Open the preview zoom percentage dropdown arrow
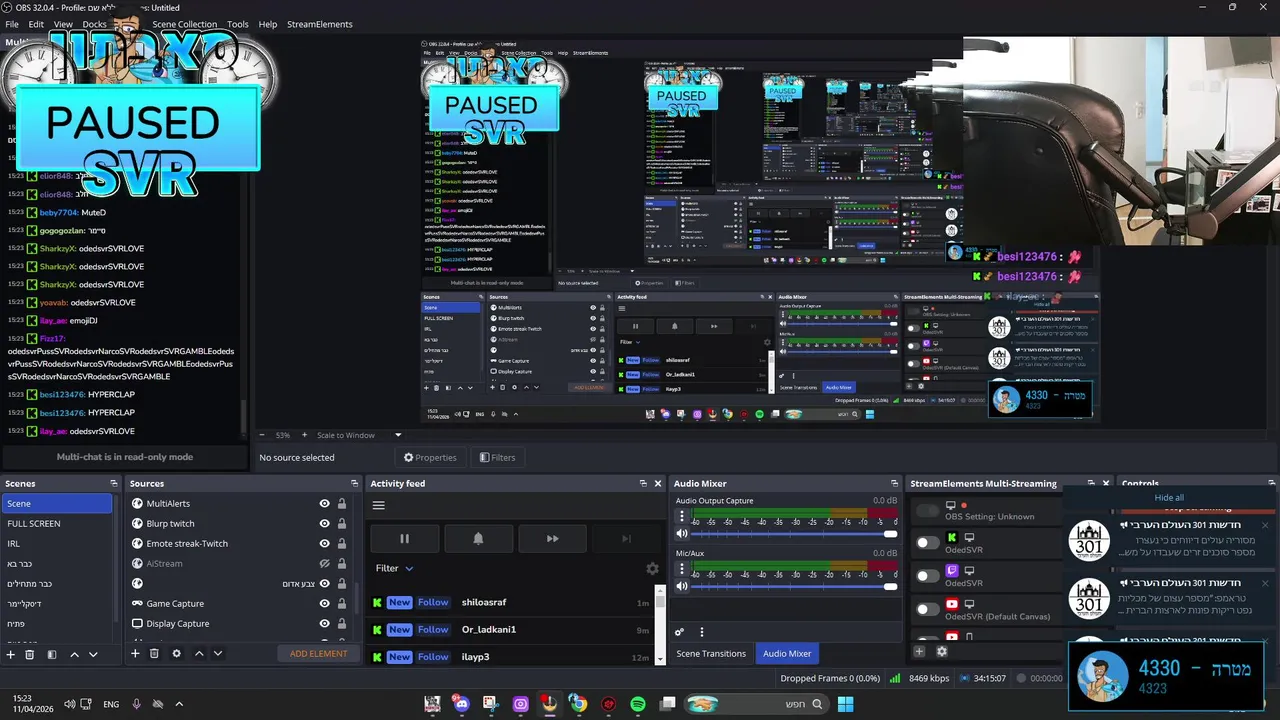This screenshot has height=720, width=1280. pyautogui.click(x=398, y=435)
